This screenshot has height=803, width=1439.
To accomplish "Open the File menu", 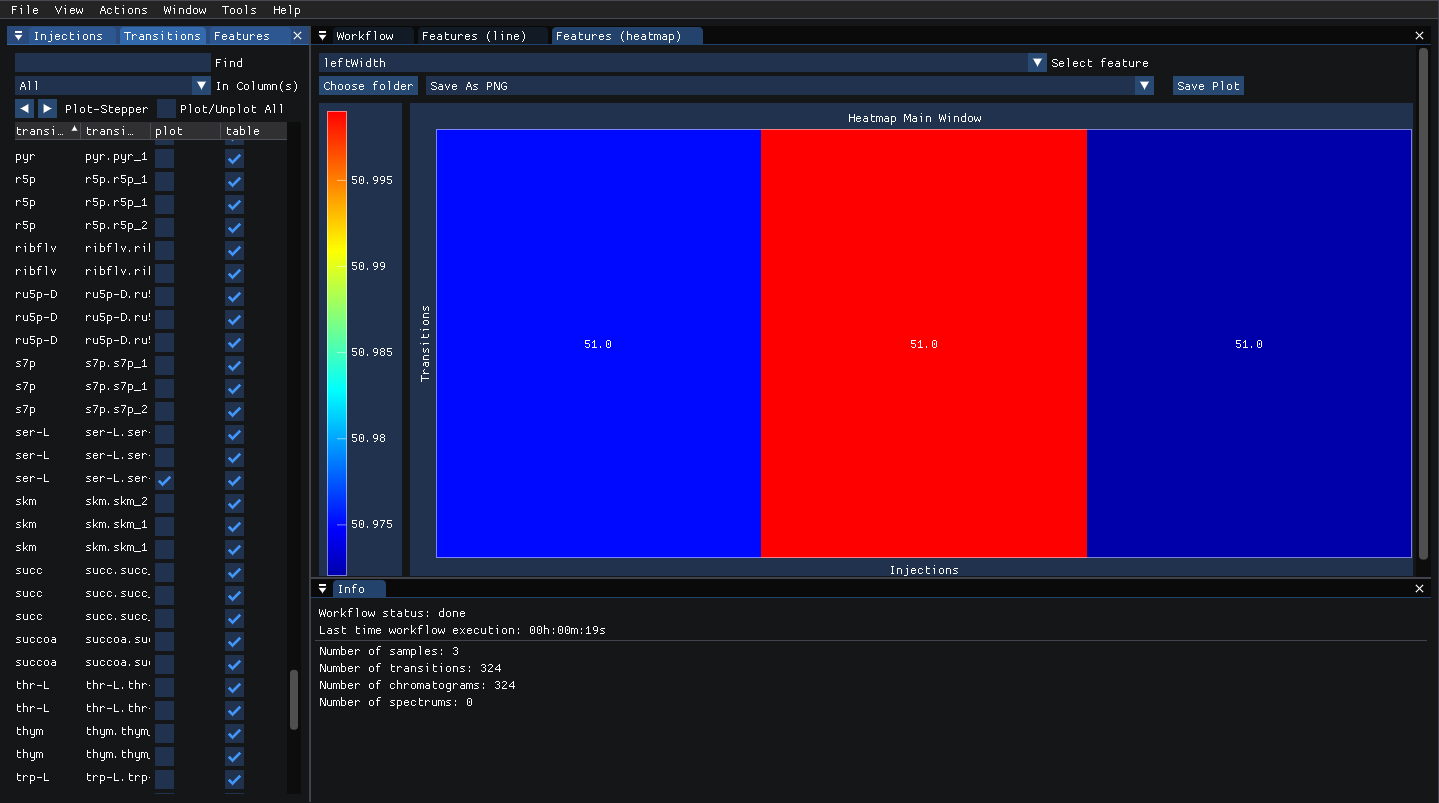I will click(25, 10).
